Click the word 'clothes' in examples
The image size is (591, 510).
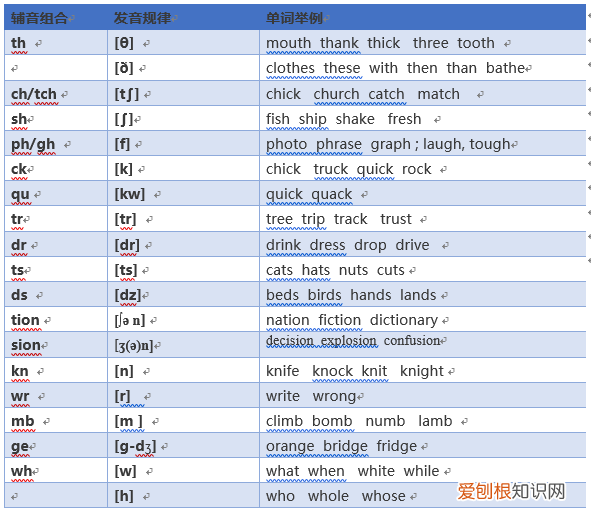290,68
